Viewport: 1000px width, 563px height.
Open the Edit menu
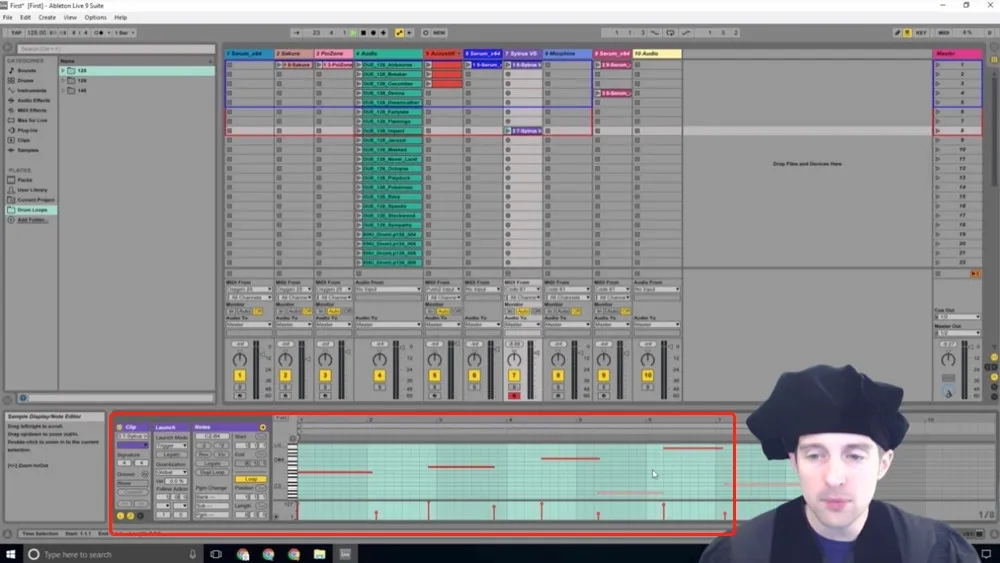point(26,17)
